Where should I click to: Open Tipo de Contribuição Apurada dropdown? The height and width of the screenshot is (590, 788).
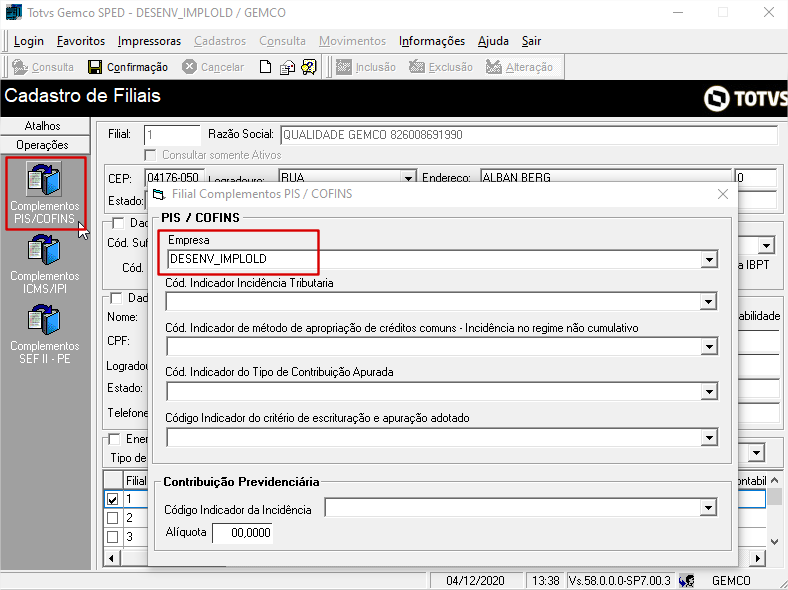(x=709, y=391)
